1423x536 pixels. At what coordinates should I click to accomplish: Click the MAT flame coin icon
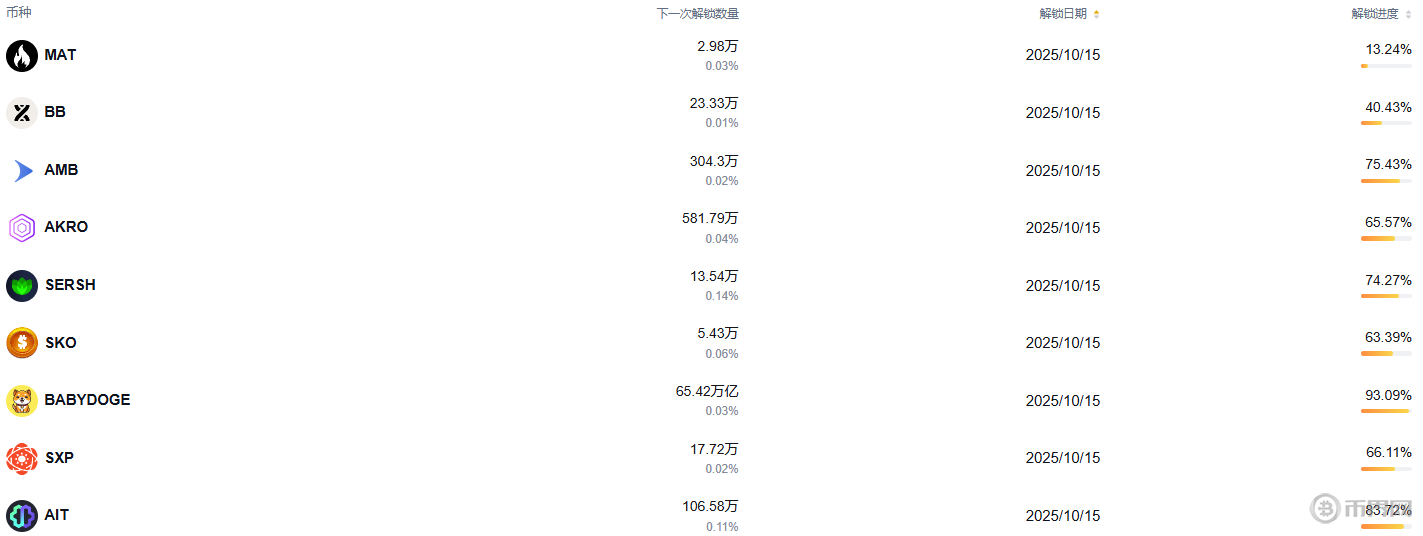pos(22,56)
